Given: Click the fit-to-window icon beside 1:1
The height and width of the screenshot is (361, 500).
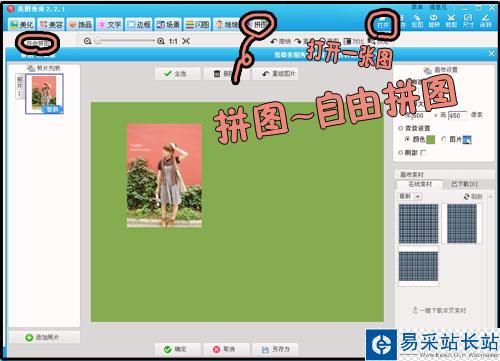Looking at the screenshot, I should (x=186, y=41).
